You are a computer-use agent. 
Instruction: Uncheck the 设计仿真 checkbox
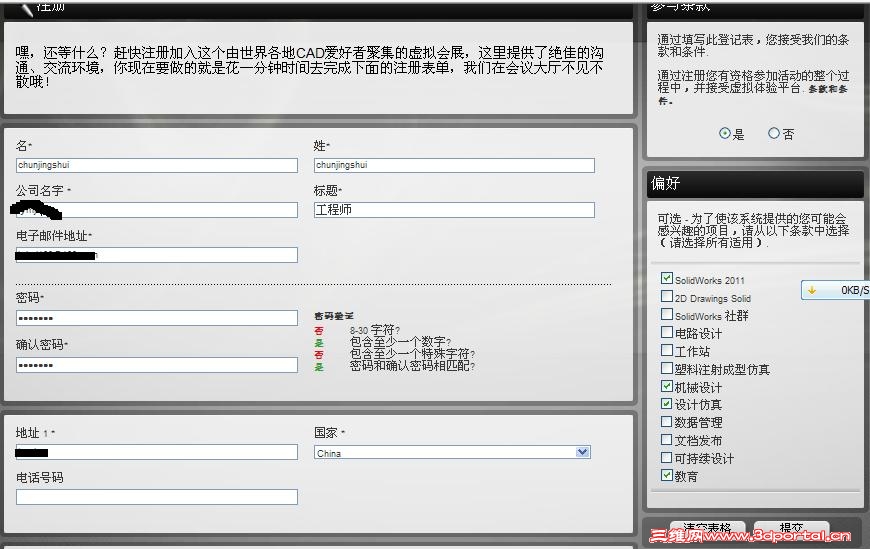pyautogui.click(x=667, y=404)
